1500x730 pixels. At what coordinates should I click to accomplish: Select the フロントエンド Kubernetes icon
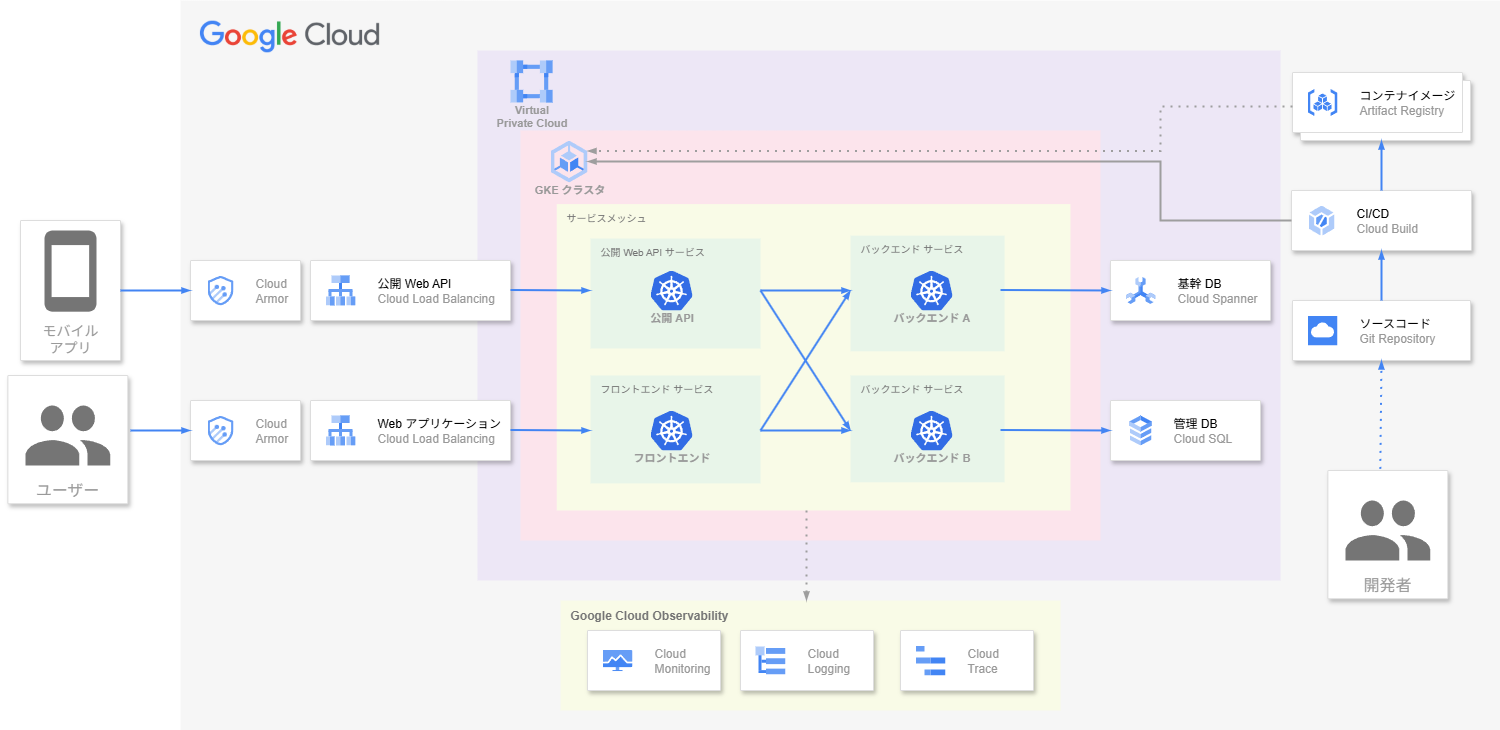click(x=671, y=431)
